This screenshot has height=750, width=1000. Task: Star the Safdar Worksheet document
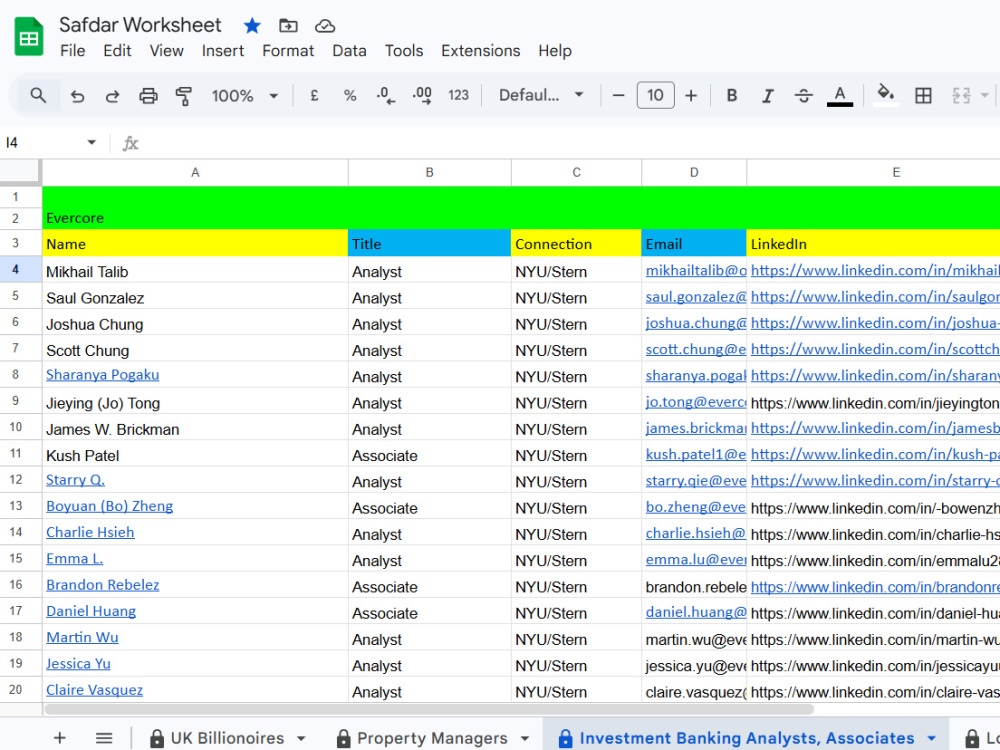coord(252,26)
